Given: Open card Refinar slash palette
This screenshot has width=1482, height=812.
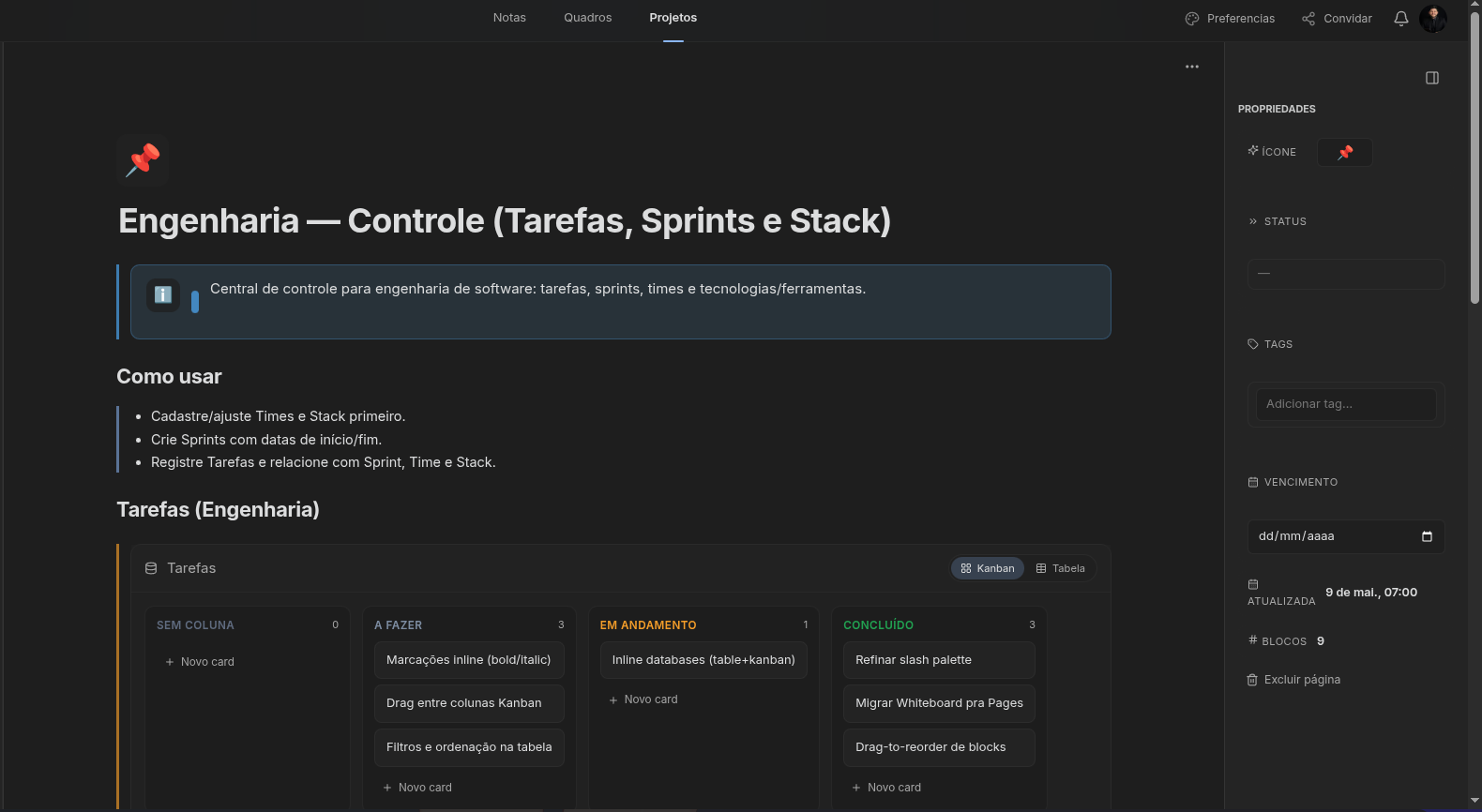Looking at the screenshot, I should 939,660.
